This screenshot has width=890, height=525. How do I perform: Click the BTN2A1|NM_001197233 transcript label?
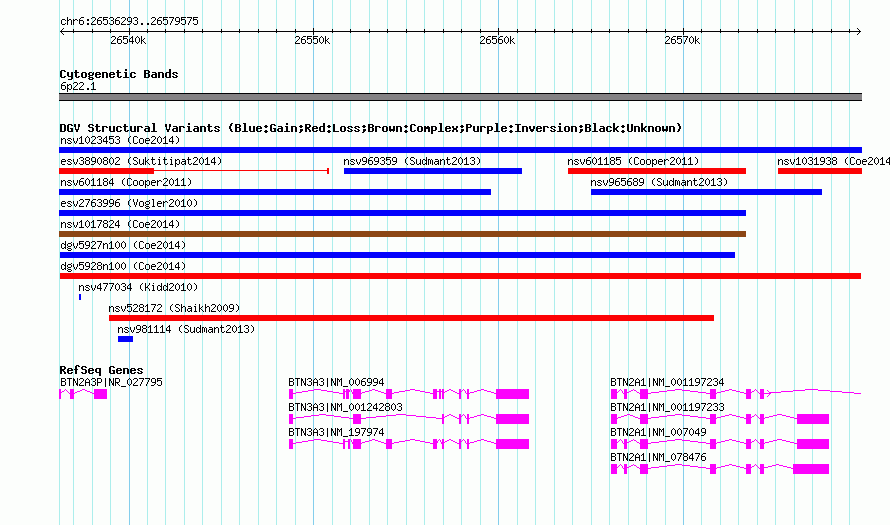click(x=667, y=407)
